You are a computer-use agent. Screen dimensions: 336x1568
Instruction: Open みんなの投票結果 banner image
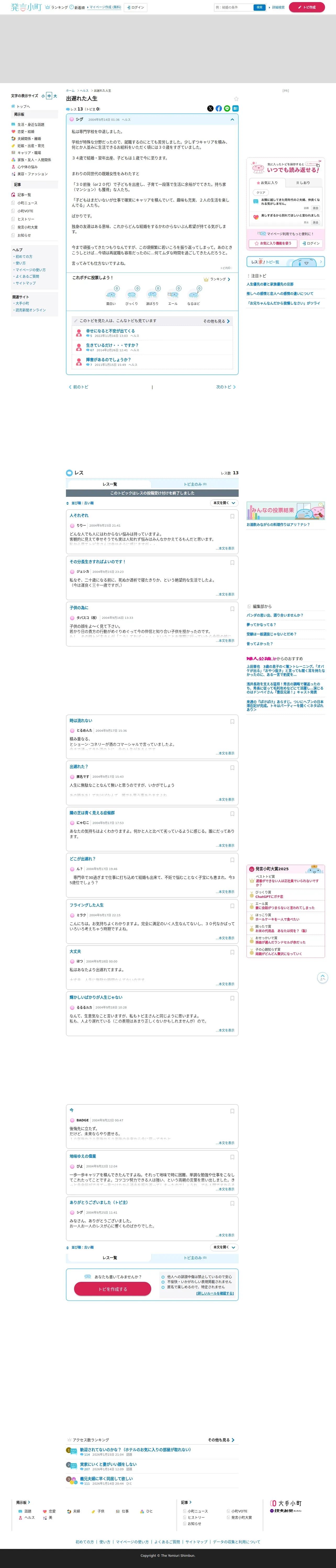(285, 511)
